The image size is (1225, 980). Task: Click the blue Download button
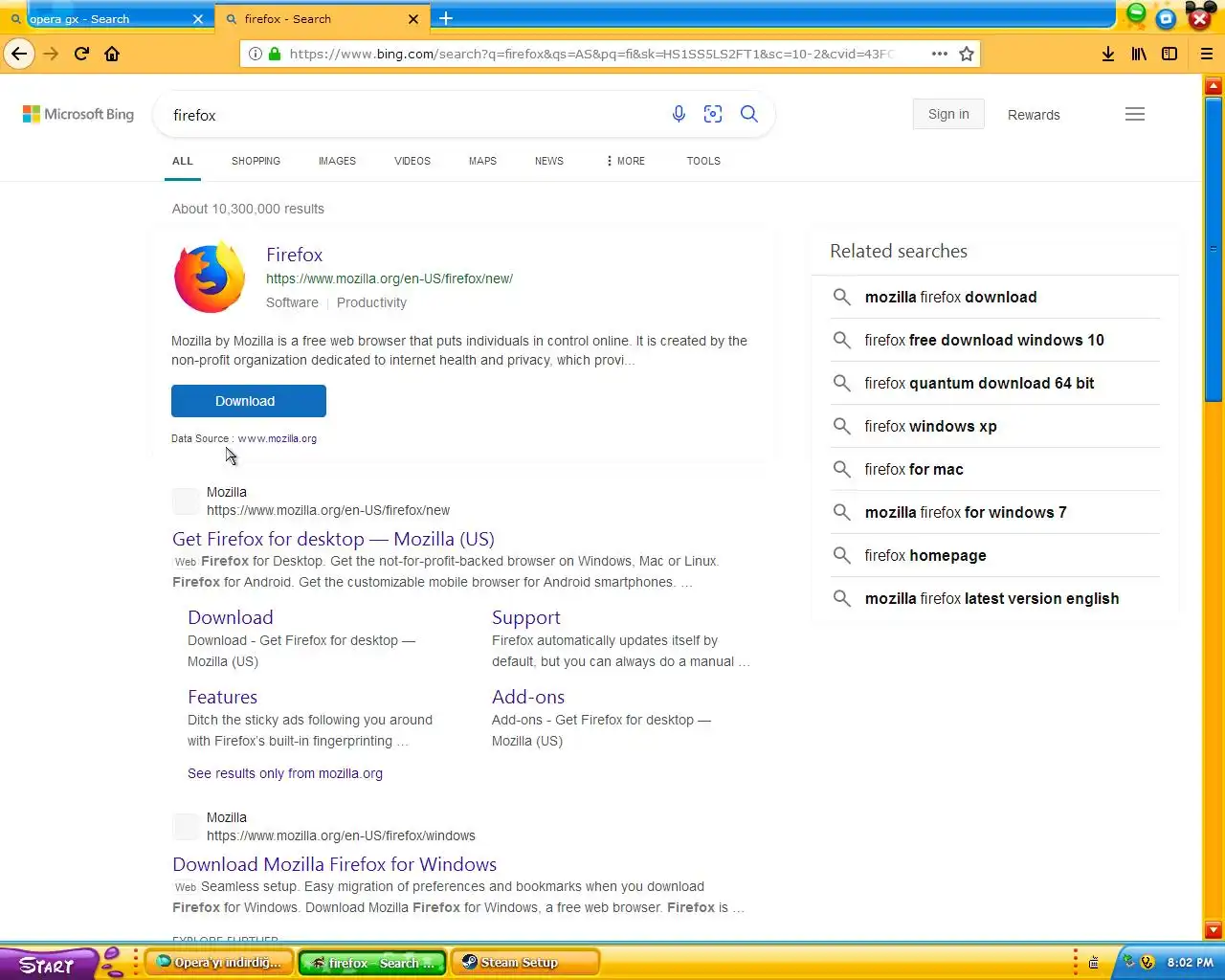tap(249, 401)
